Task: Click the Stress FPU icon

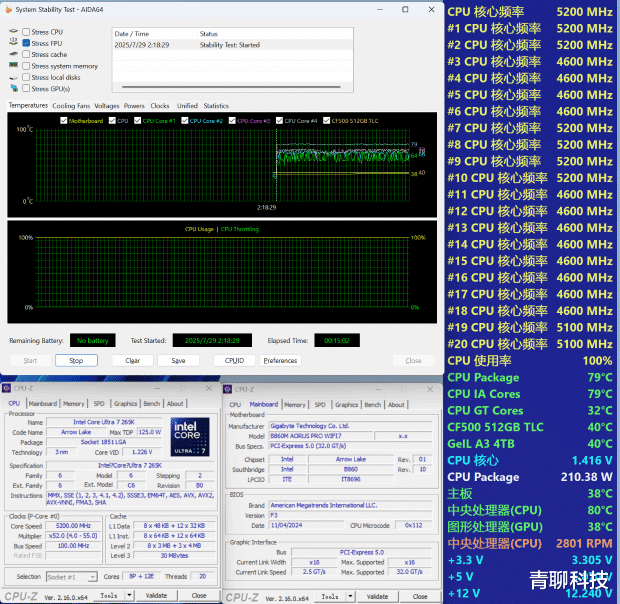Action: click(13, 42)
